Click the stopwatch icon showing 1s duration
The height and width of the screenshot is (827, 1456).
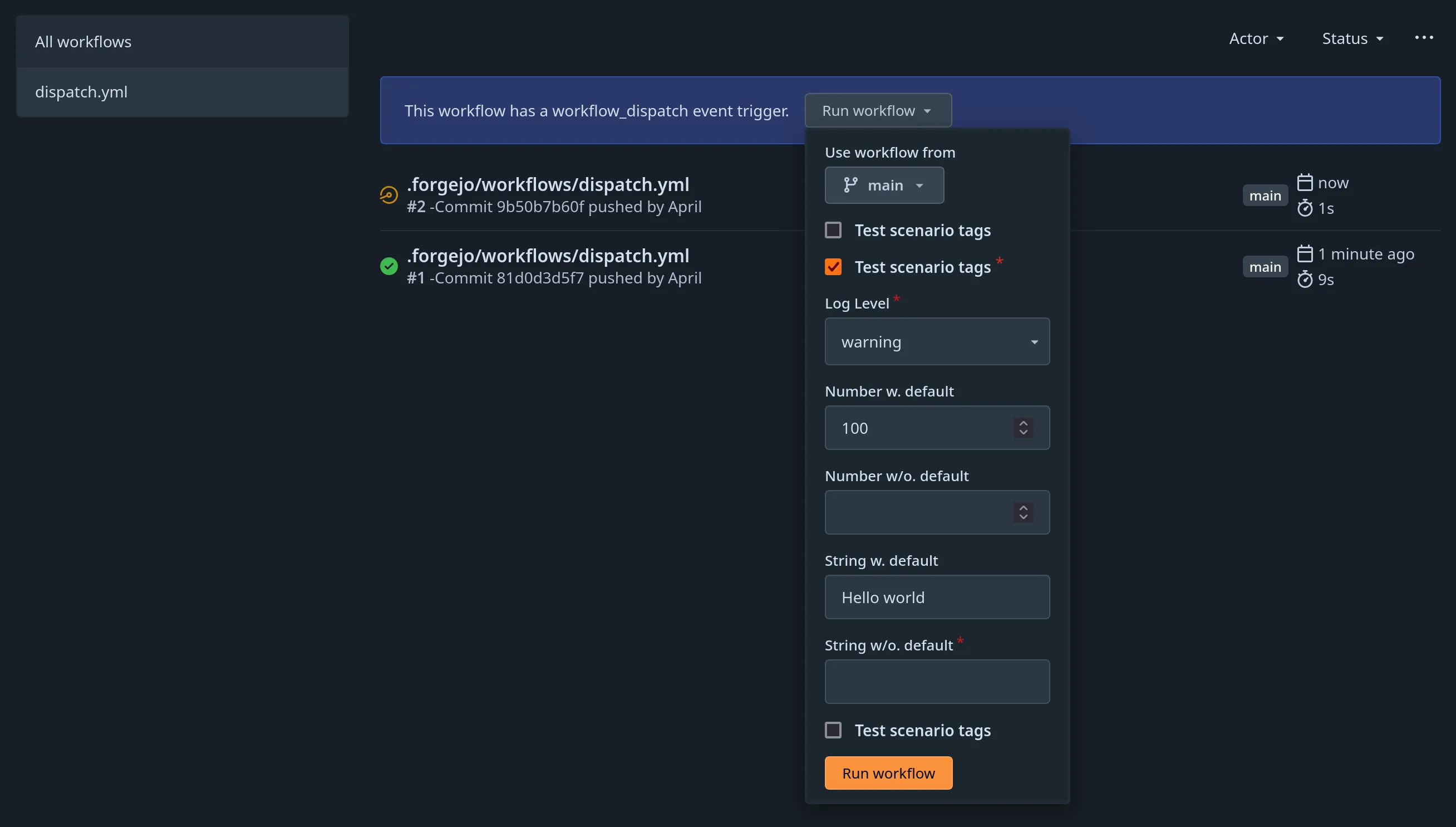click(x=1306, y=208)
